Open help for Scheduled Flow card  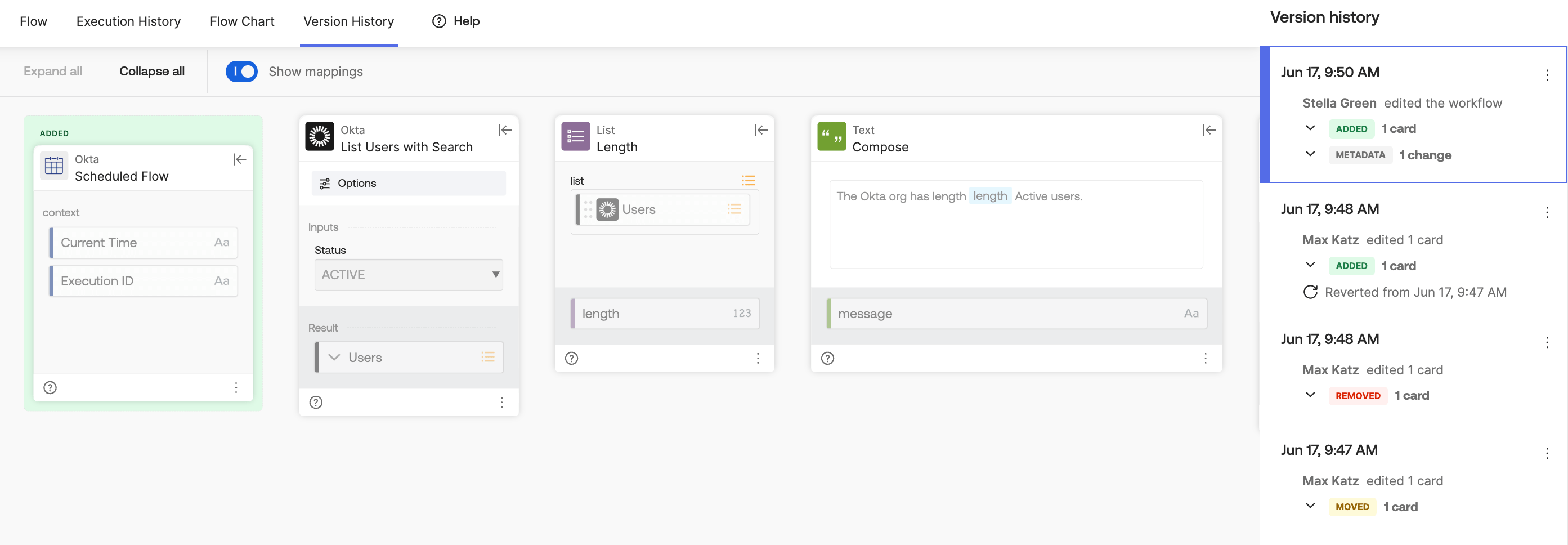[x=51, y=387]
